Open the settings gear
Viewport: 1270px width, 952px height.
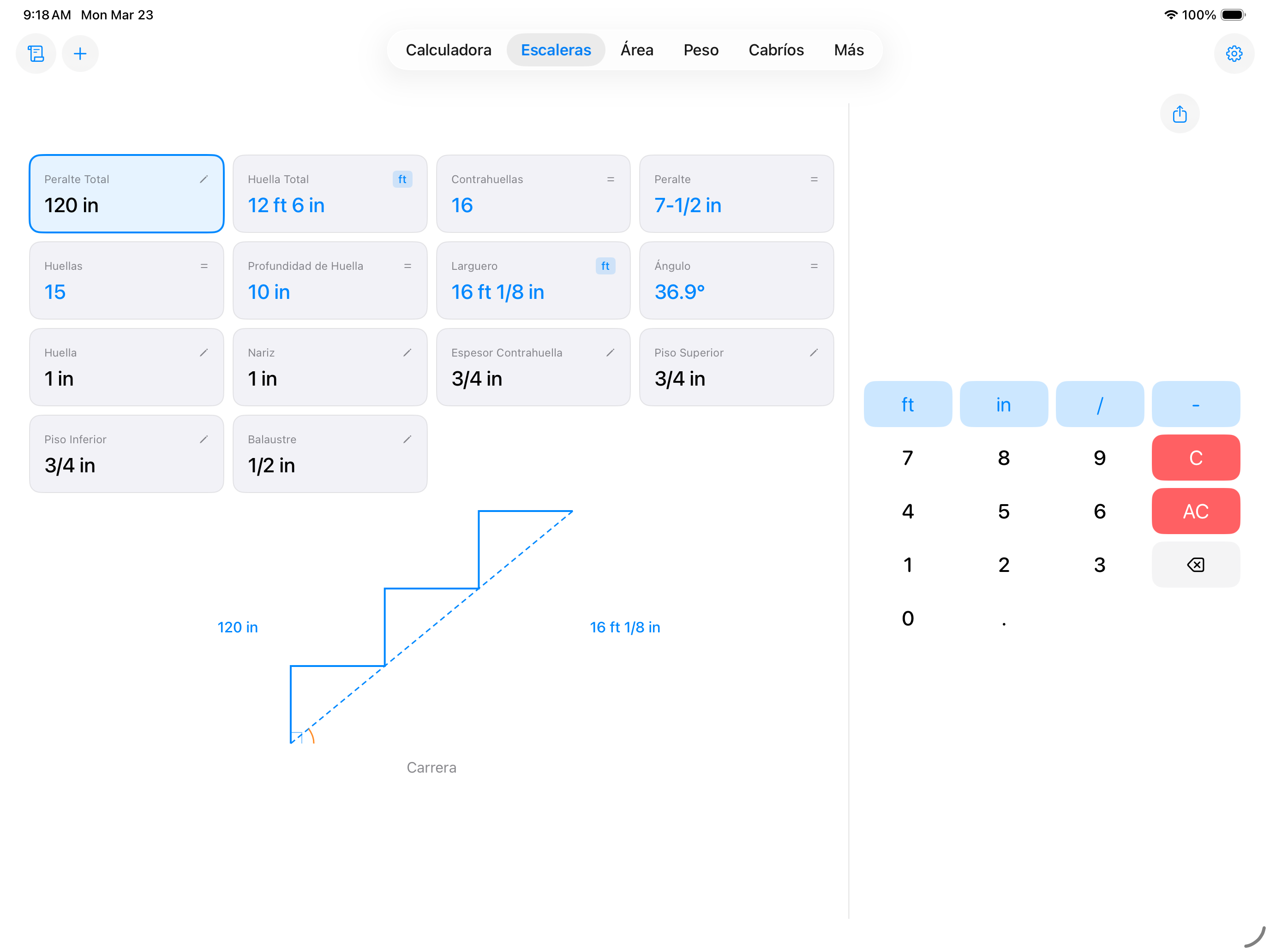pos(1234,54)
